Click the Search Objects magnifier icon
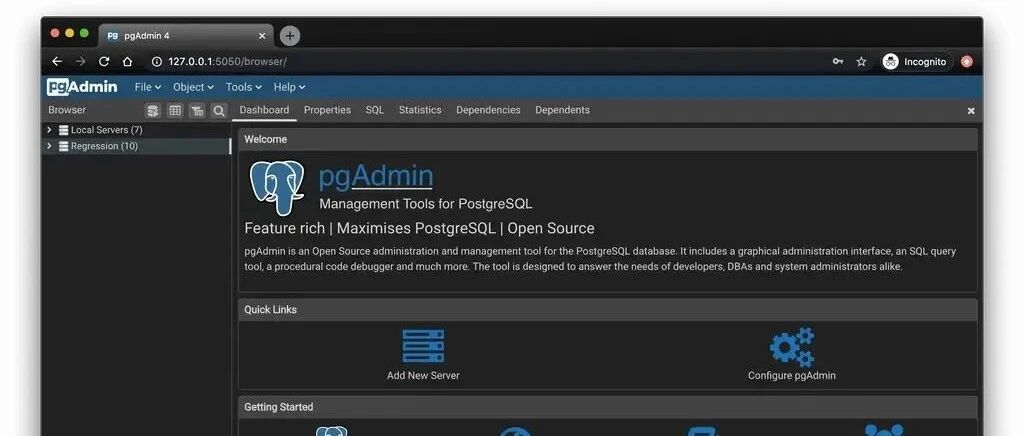The width and height of the screenshot is (1024, 436). (219, 110)
